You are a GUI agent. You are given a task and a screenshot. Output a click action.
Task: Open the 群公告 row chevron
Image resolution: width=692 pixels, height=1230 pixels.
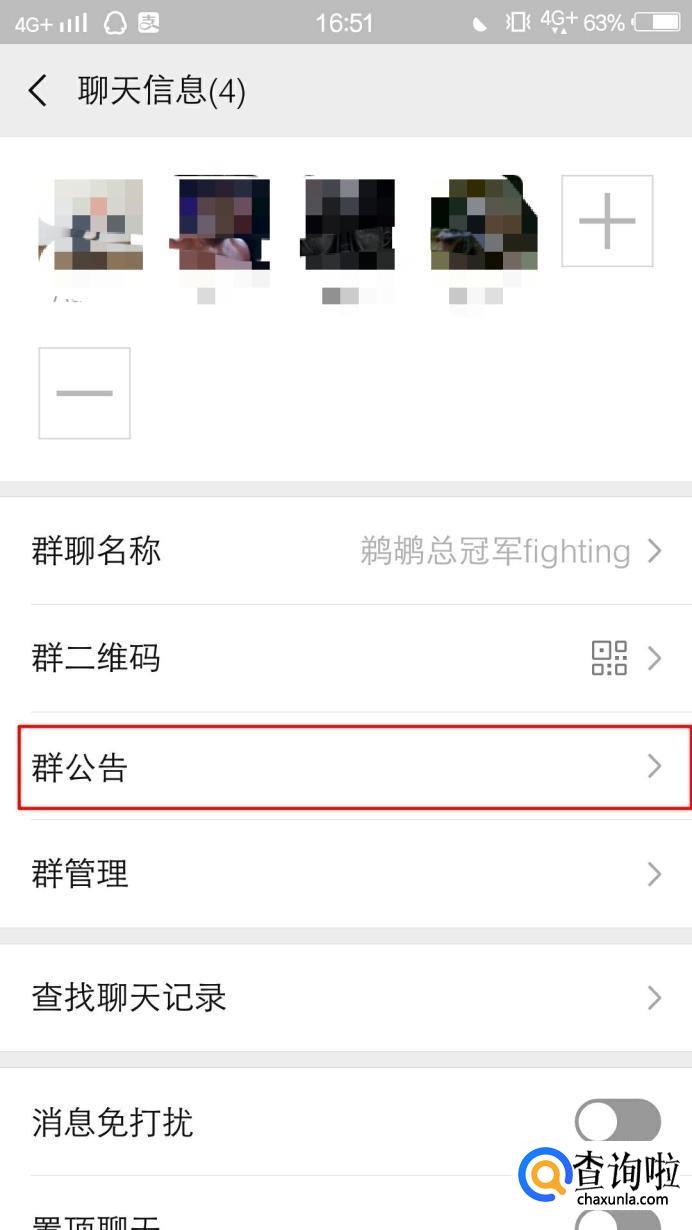[x=655, y=767]
